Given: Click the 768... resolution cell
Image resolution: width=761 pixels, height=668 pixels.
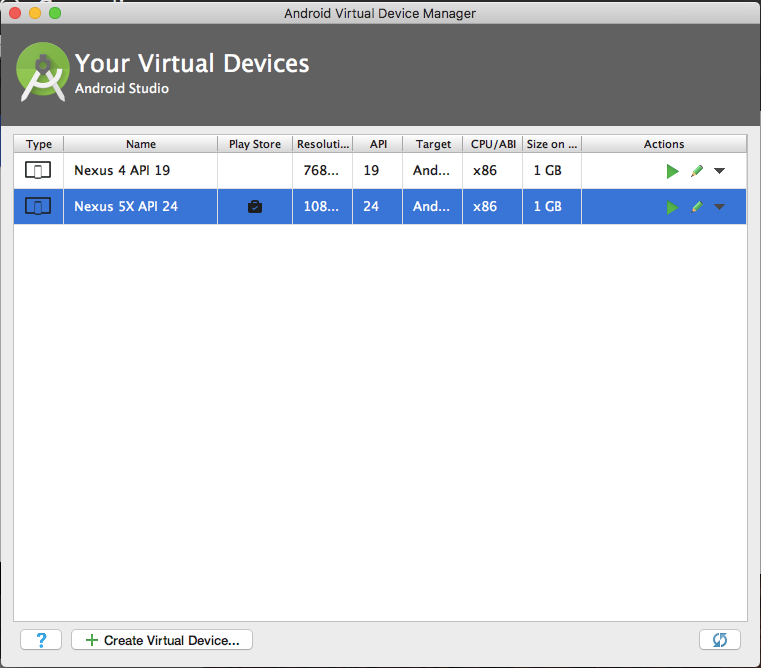Looking at the screenshot, I should (x=322, y=170).
